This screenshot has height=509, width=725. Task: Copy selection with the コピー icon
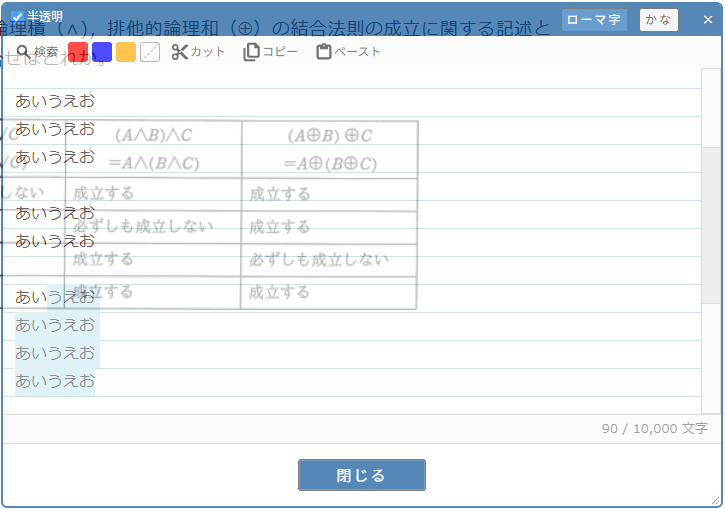(270, 52)
